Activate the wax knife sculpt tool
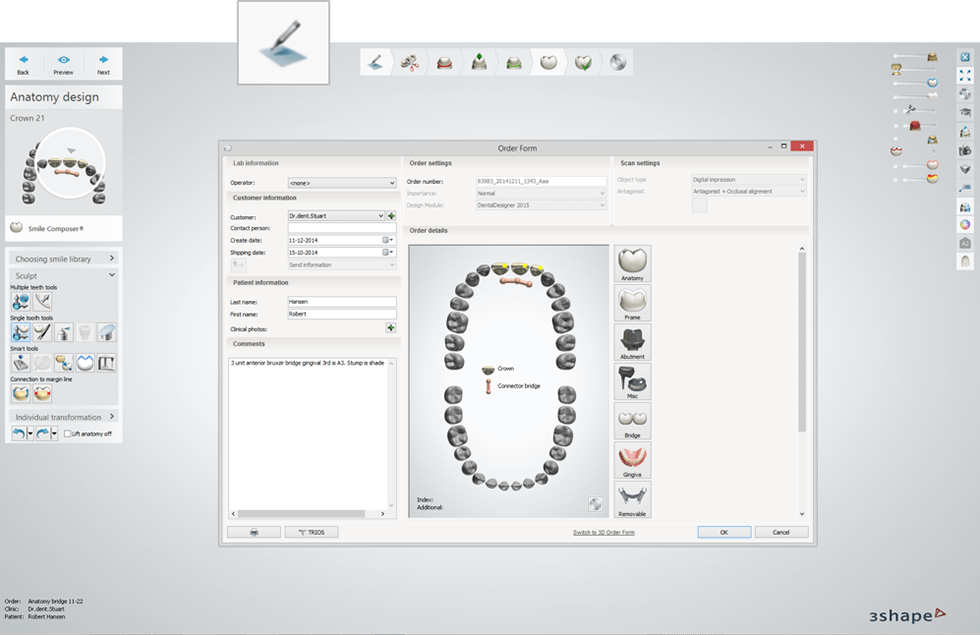Viewport: 980px width, 635px height. pos(42,332)
